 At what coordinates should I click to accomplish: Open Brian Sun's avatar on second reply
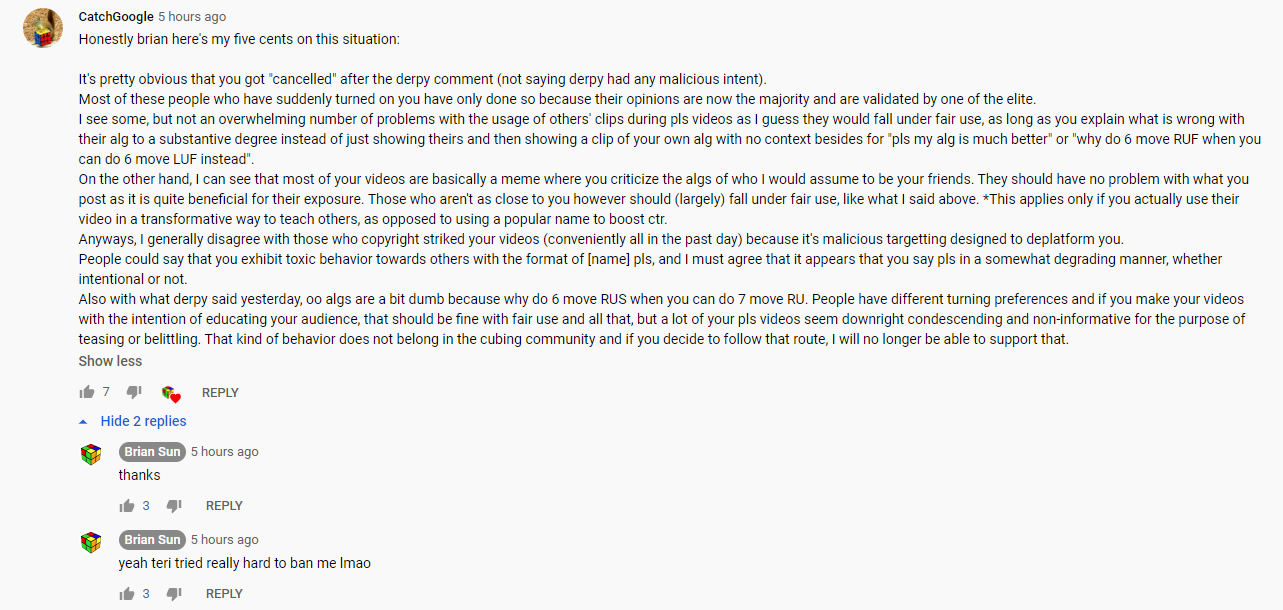tap(91, 543)
